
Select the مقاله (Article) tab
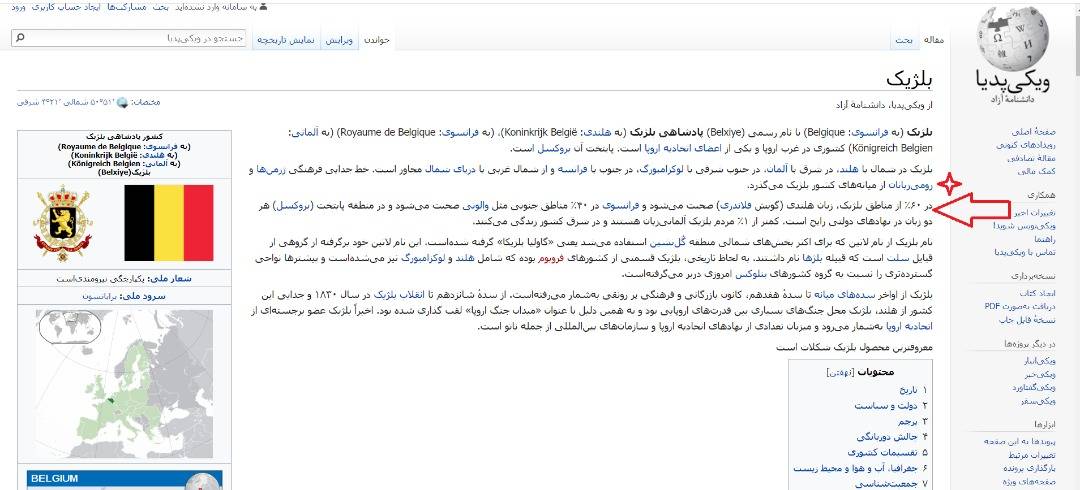[x=933, y=40]
